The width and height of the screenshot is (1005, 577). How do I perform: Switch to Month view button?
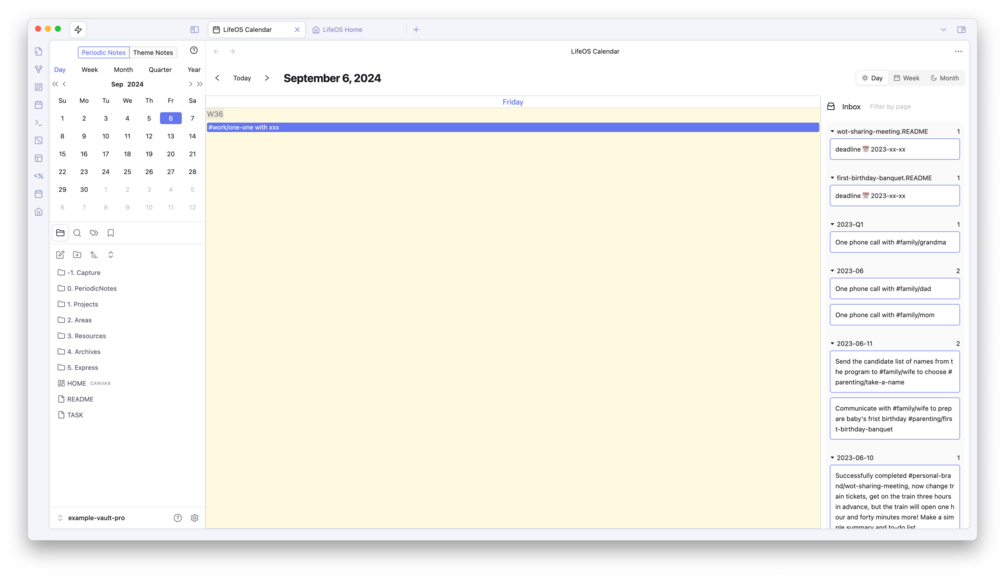pos(945,78)
